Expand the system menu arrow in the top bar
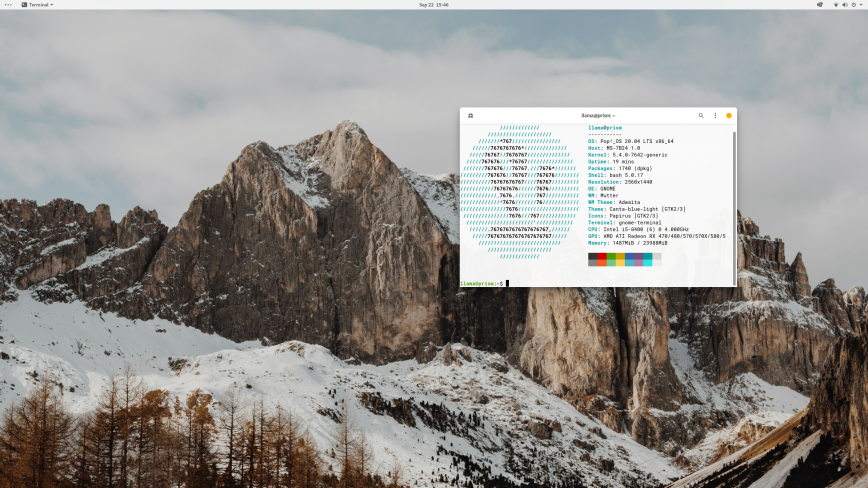Viewport: 868px width, 488px height. (861, 4)
